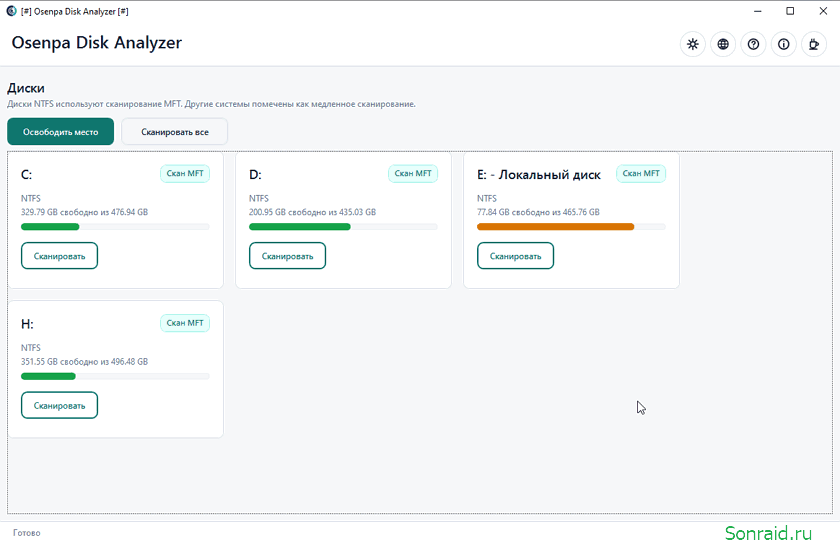Screen dimensions: 840x543
Task: Click "329.79 GB свободно из 476.94 GB" text
Action: coord(84,212)
